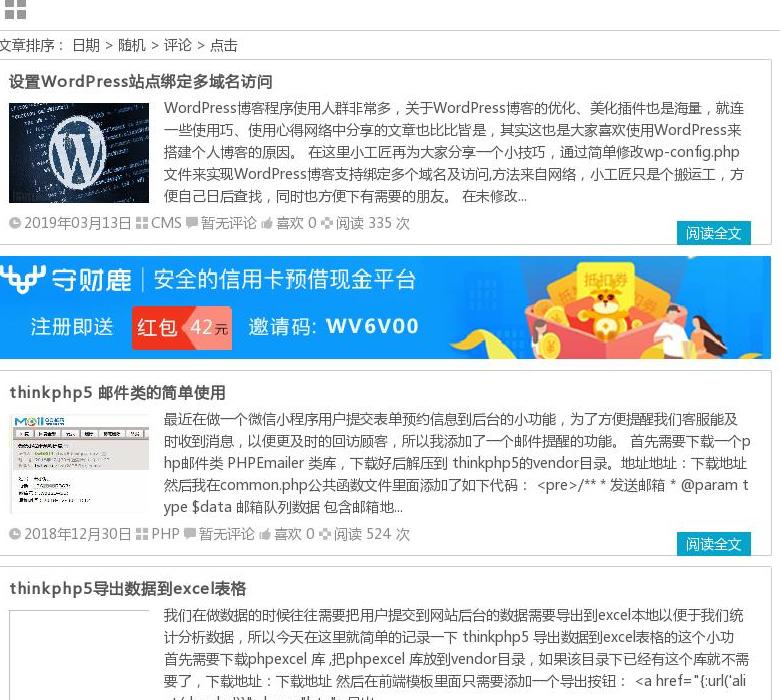Viewport: 780px width, 700px height.
Task: Open the PHP category link
Action: pos(165,534)
